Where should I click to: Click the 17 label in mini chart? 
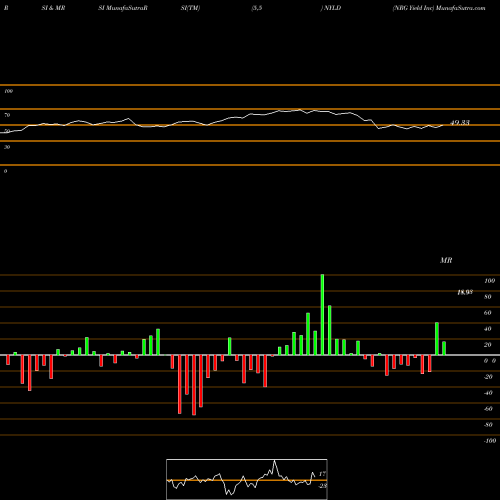(322, 474)
